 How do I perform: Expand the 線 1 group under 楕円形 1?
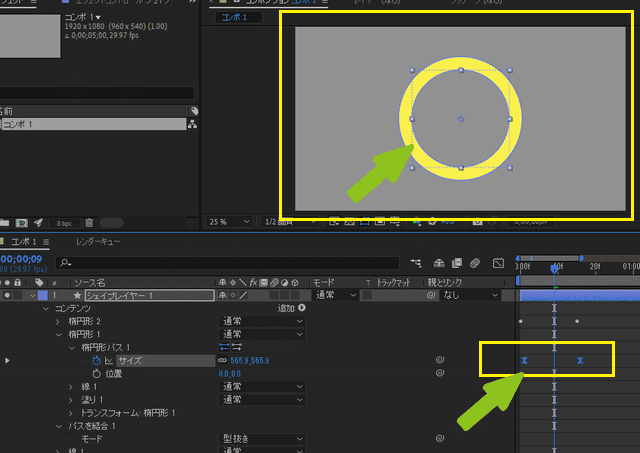point(71,387)
